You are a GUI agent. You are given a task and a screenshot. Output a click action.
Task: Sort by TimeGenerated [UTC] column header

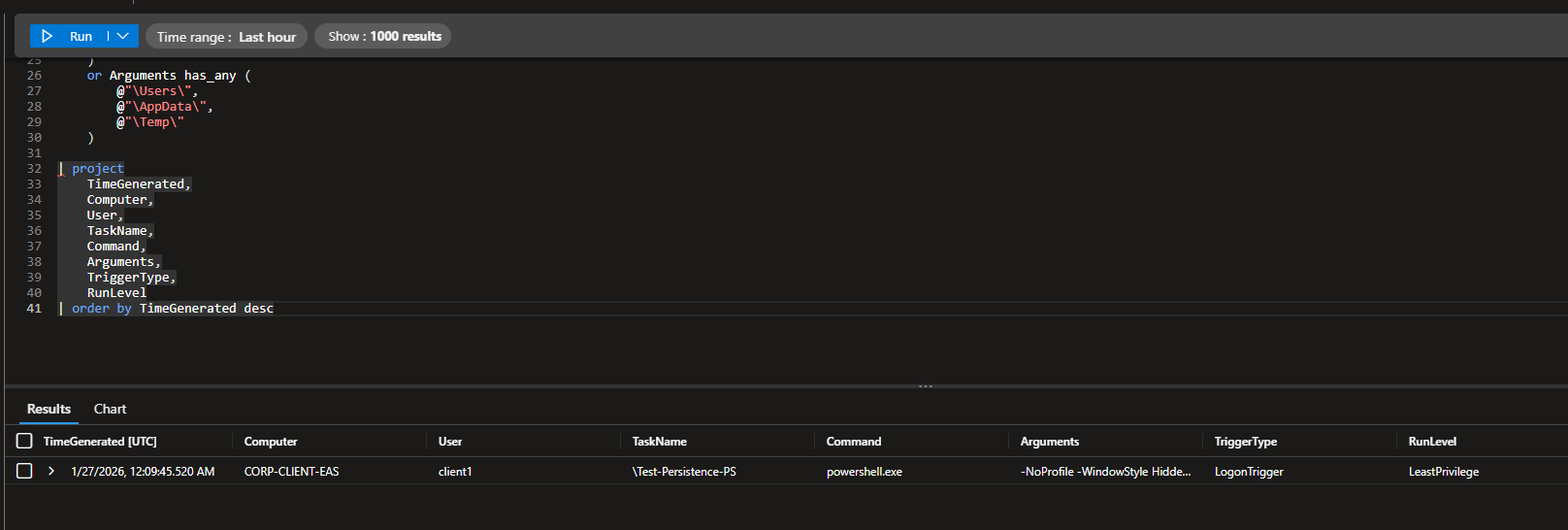point(100,442)
